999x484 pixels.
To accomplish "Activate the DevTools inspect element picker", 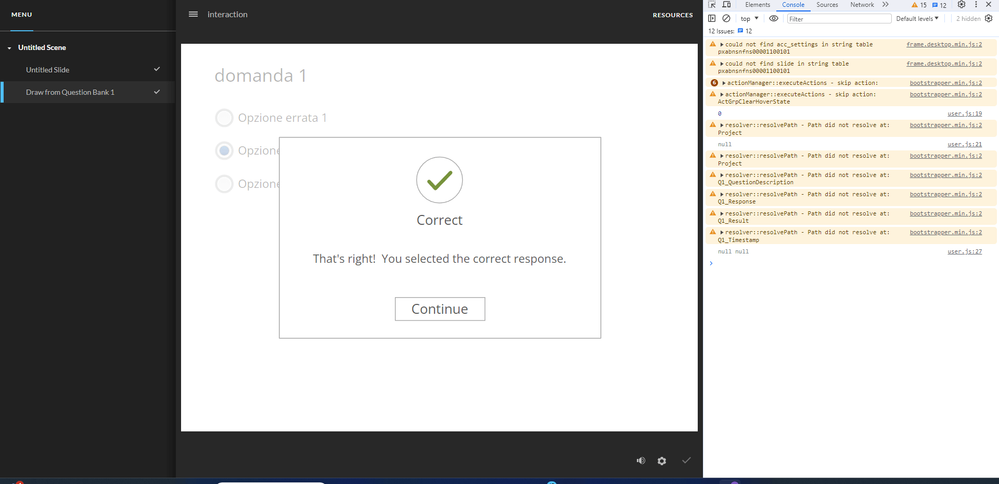I will 712,4.
